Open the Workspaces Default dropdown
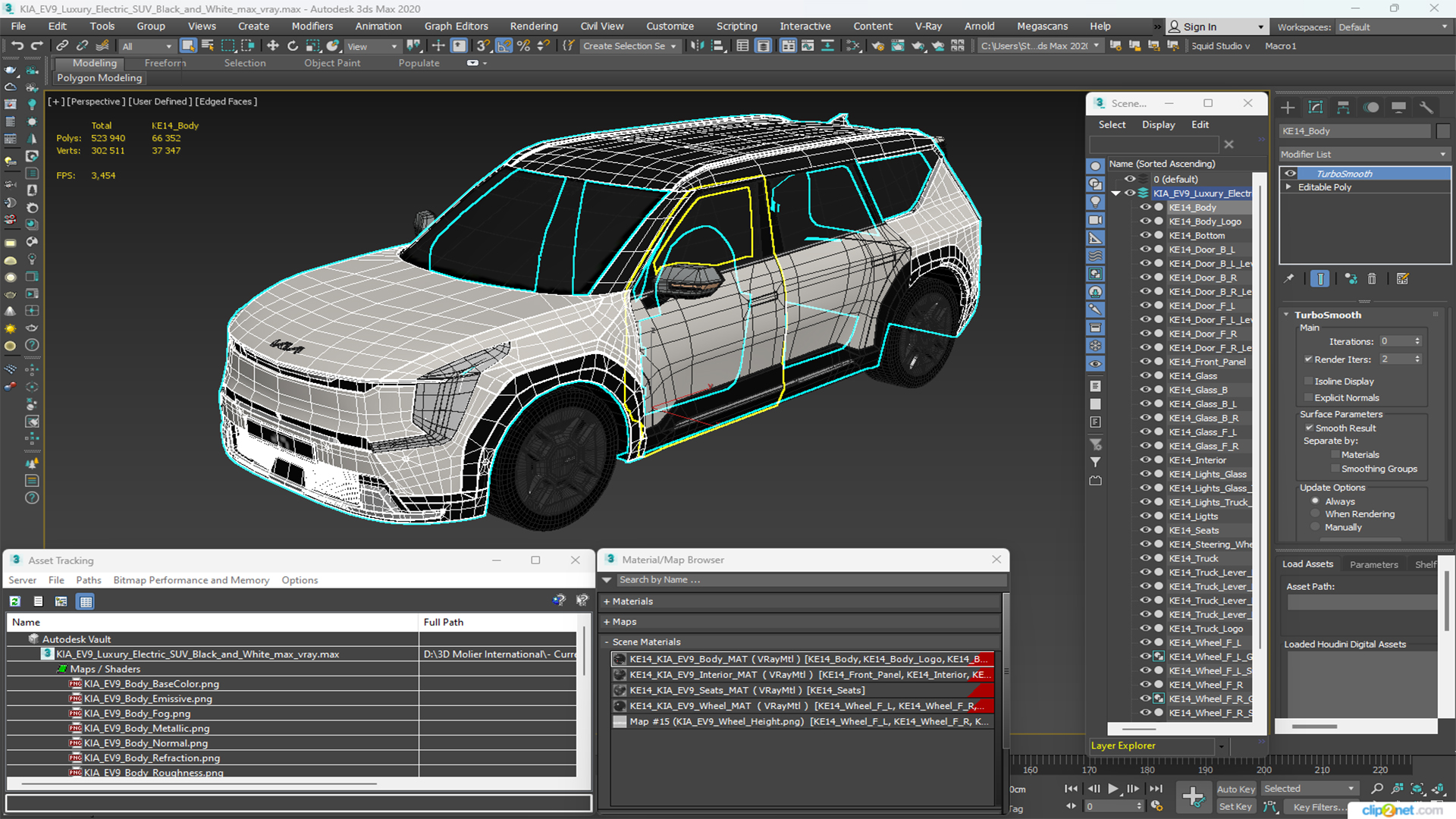The width and height of the screenshot is (1456, 819). tap(1393, 27)
